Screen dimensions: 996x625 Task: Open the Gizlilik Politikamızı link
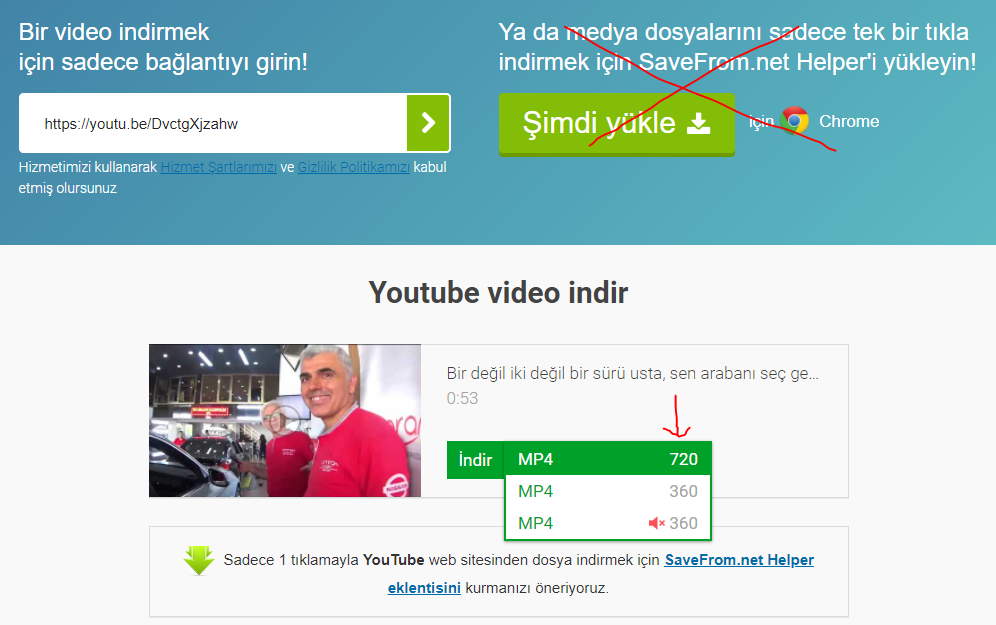(x=354, y=167)
